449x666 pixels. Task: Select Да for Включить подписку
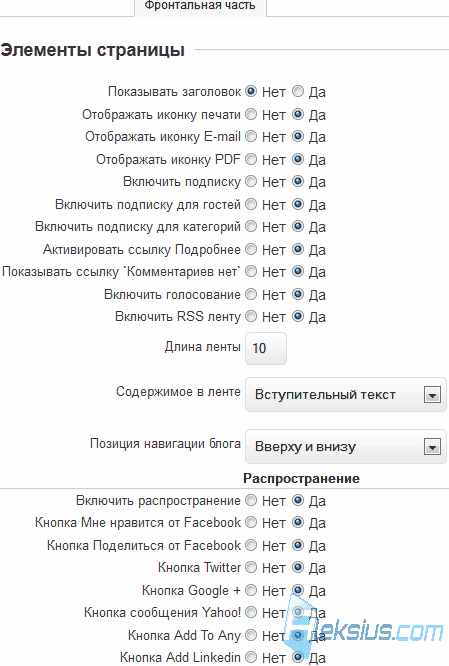pyautogui.click(x=298, y=181)
